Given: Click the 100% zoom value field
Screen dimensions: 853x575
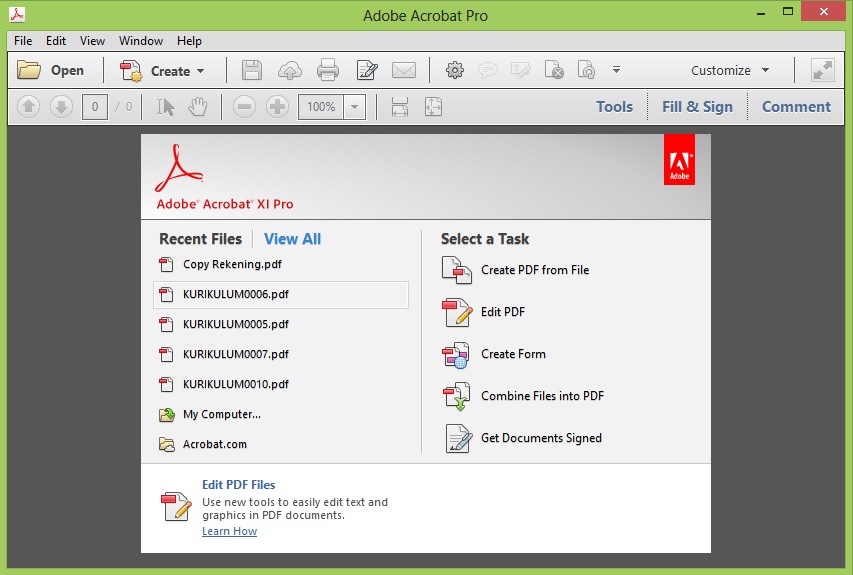Looking at the screenshot, I should click(321, 107).
